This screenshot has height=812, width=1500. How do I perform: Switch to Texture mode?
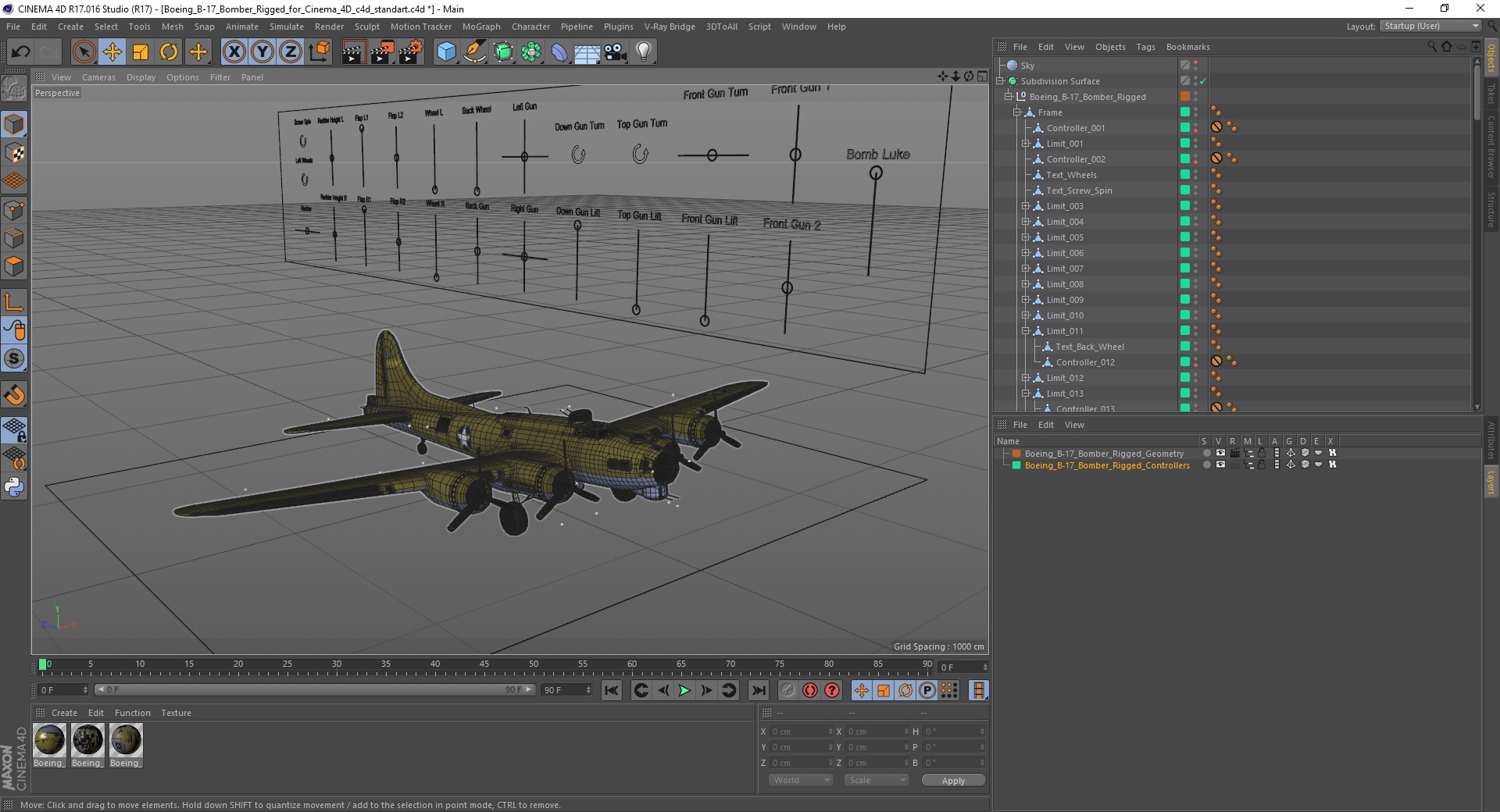[14, 153]
